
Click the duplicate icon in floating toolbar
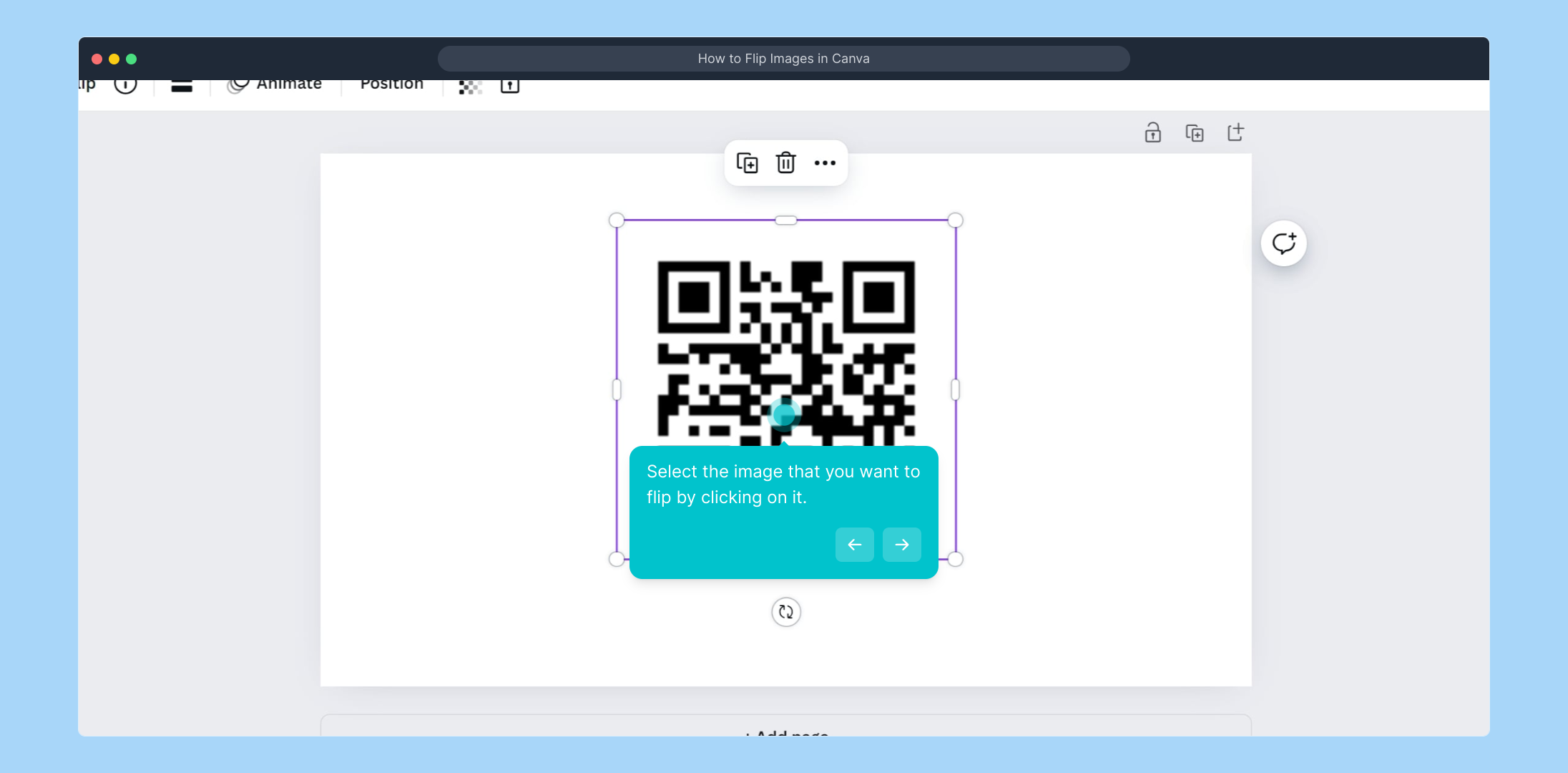(747, 163)
